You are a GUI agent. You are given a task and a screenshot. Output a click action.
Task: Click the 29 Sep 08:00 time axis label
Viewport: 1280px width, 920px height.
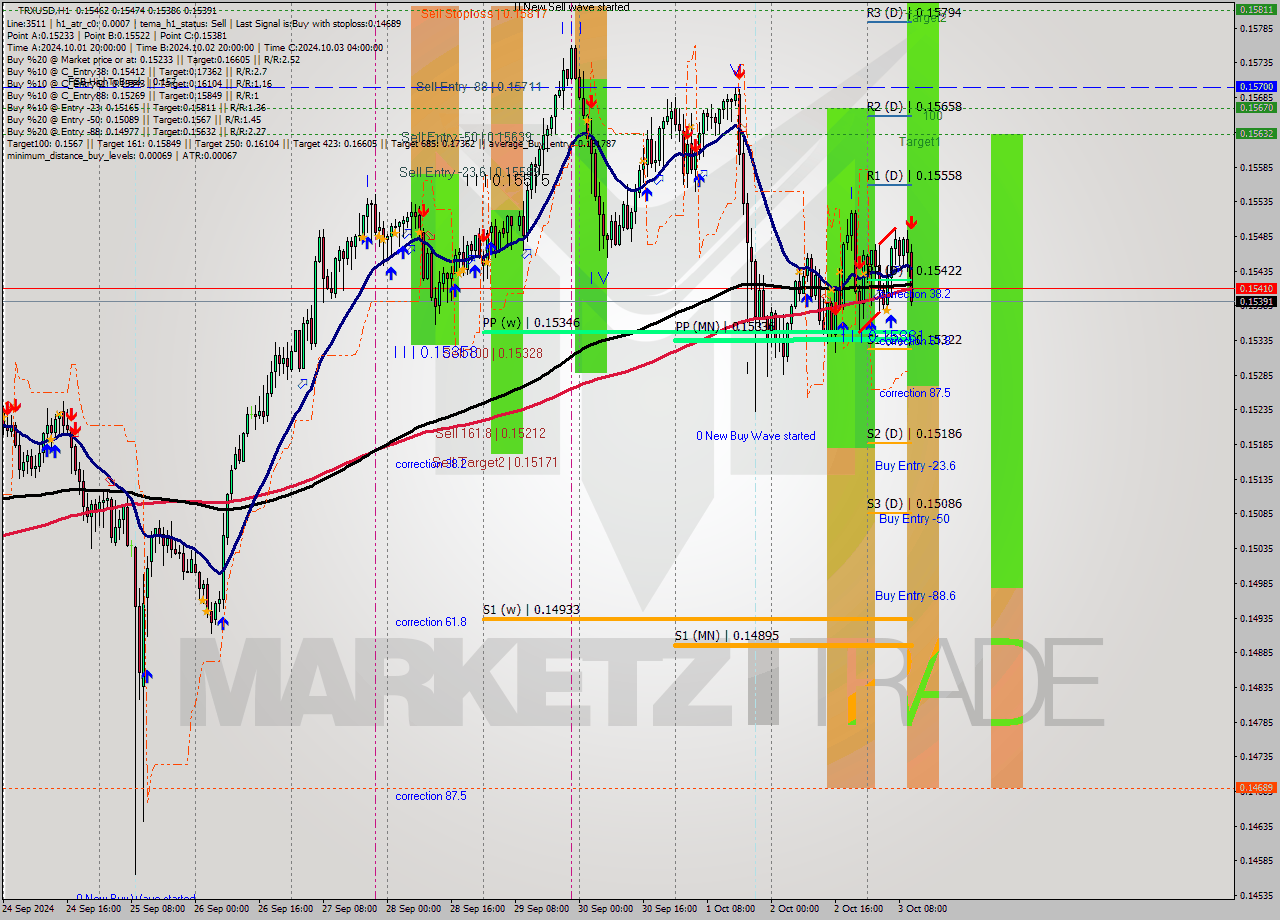[x=541, y=909]
